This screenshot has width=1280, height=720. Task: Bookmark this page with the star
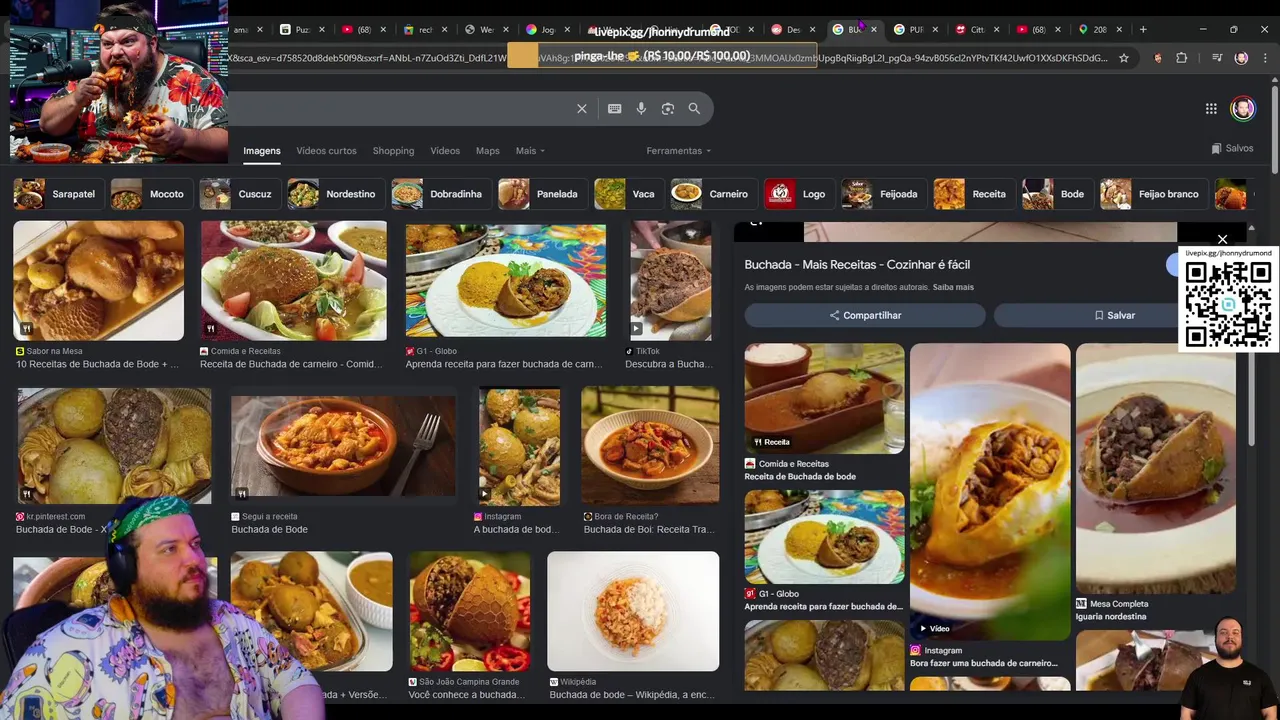coord(1124,58)
